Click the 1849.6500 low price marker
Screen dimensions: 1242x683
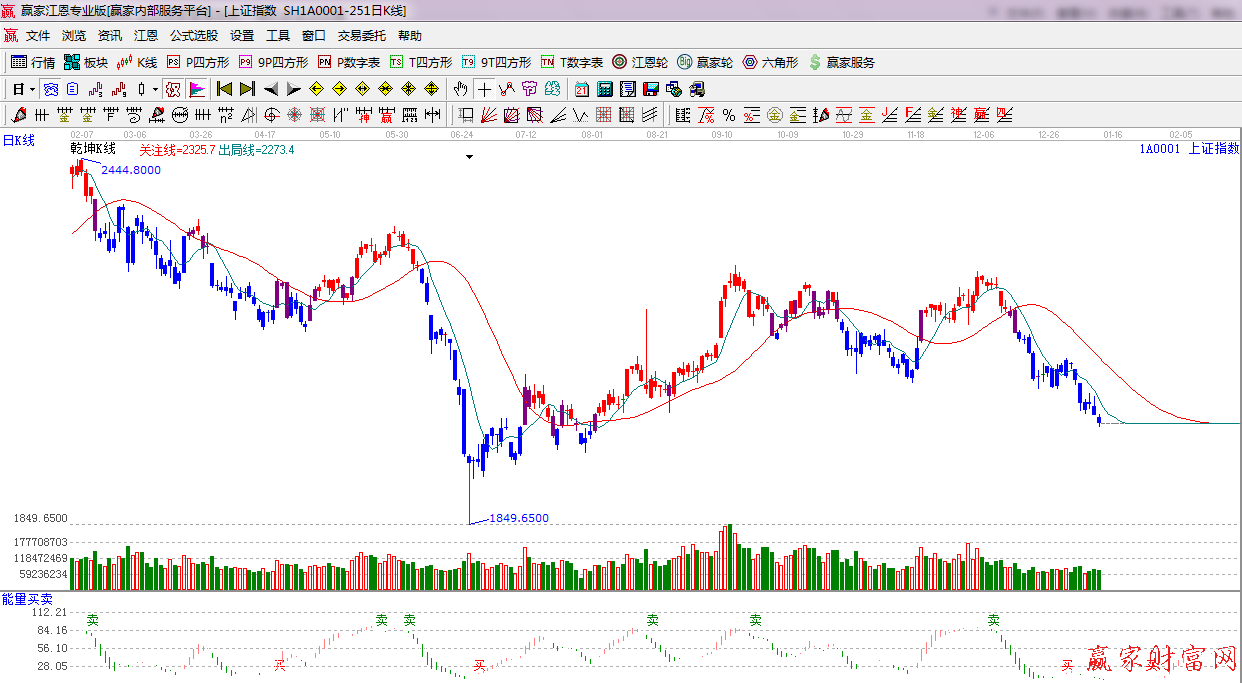coord(518,518)
